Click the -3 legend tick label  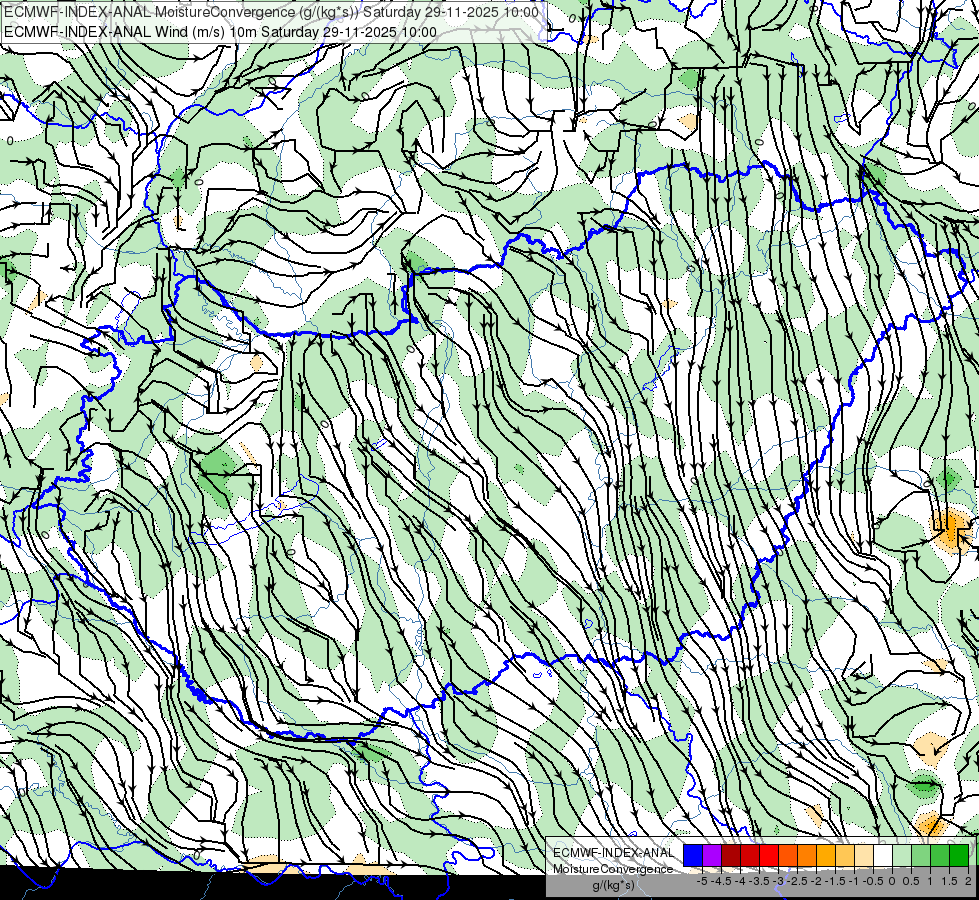click(779, 881)
